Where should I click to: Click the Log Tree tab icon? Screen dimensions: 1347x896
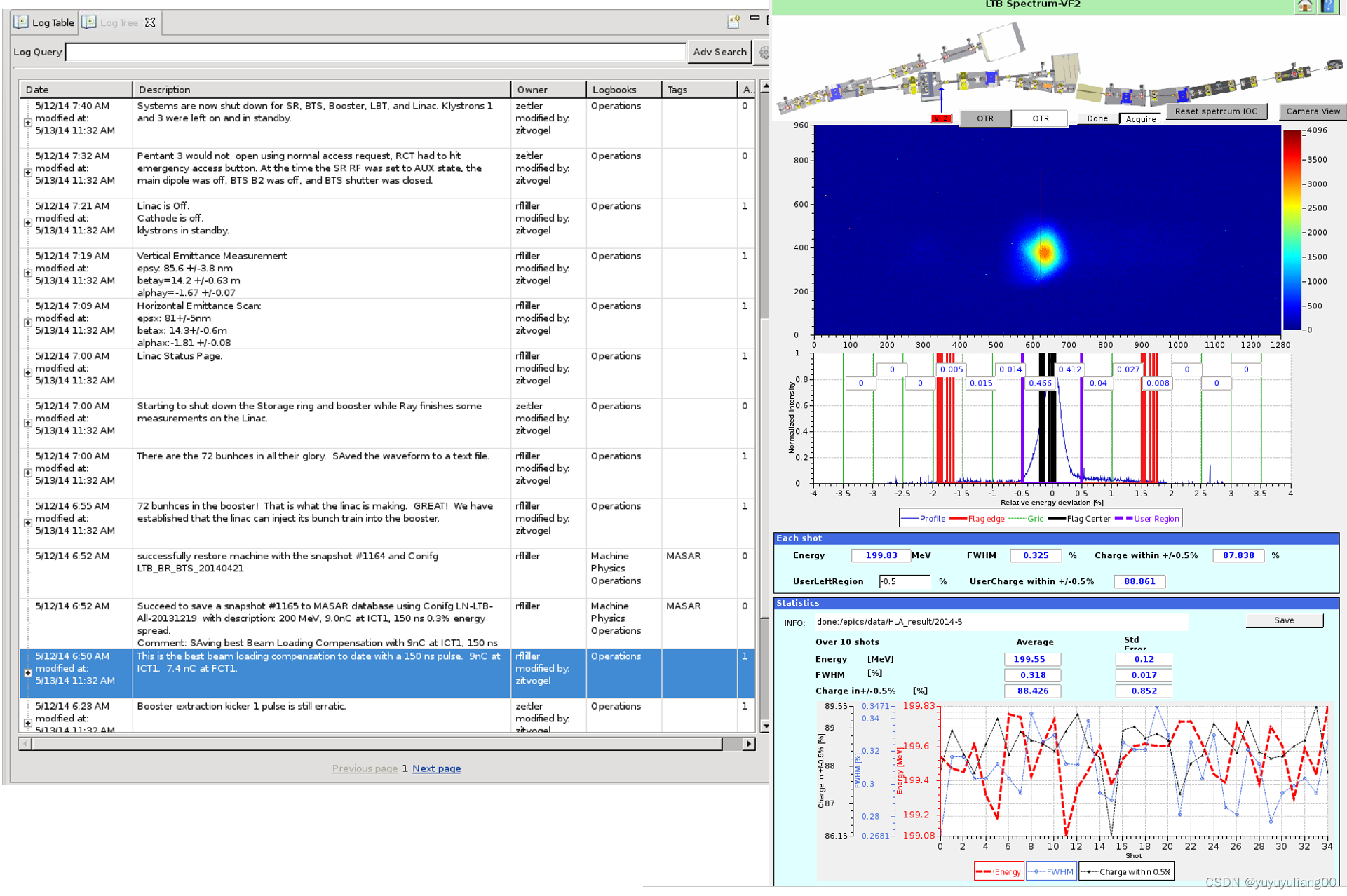[x=89, y=22]
